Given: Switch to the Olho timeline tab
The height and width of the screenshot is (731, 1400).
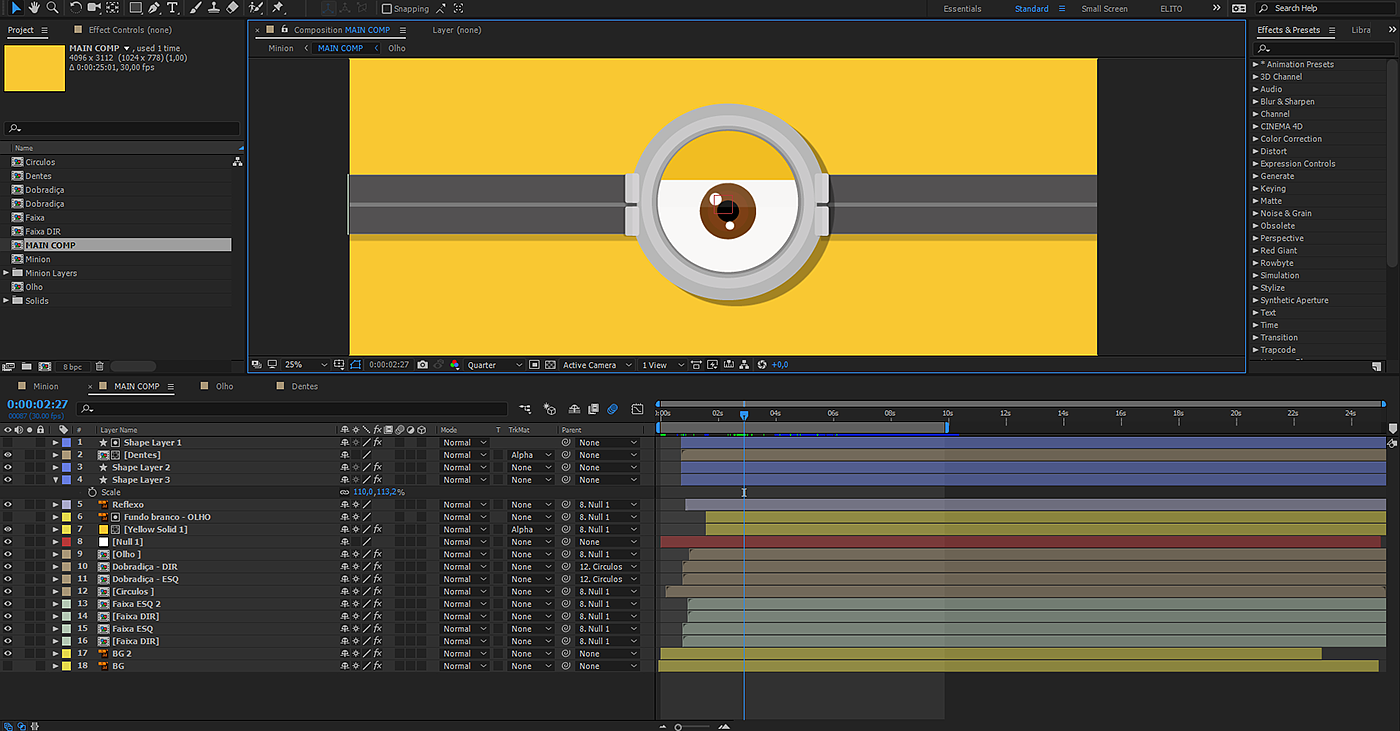Looking at the screenshot, I should coord(225,386).
